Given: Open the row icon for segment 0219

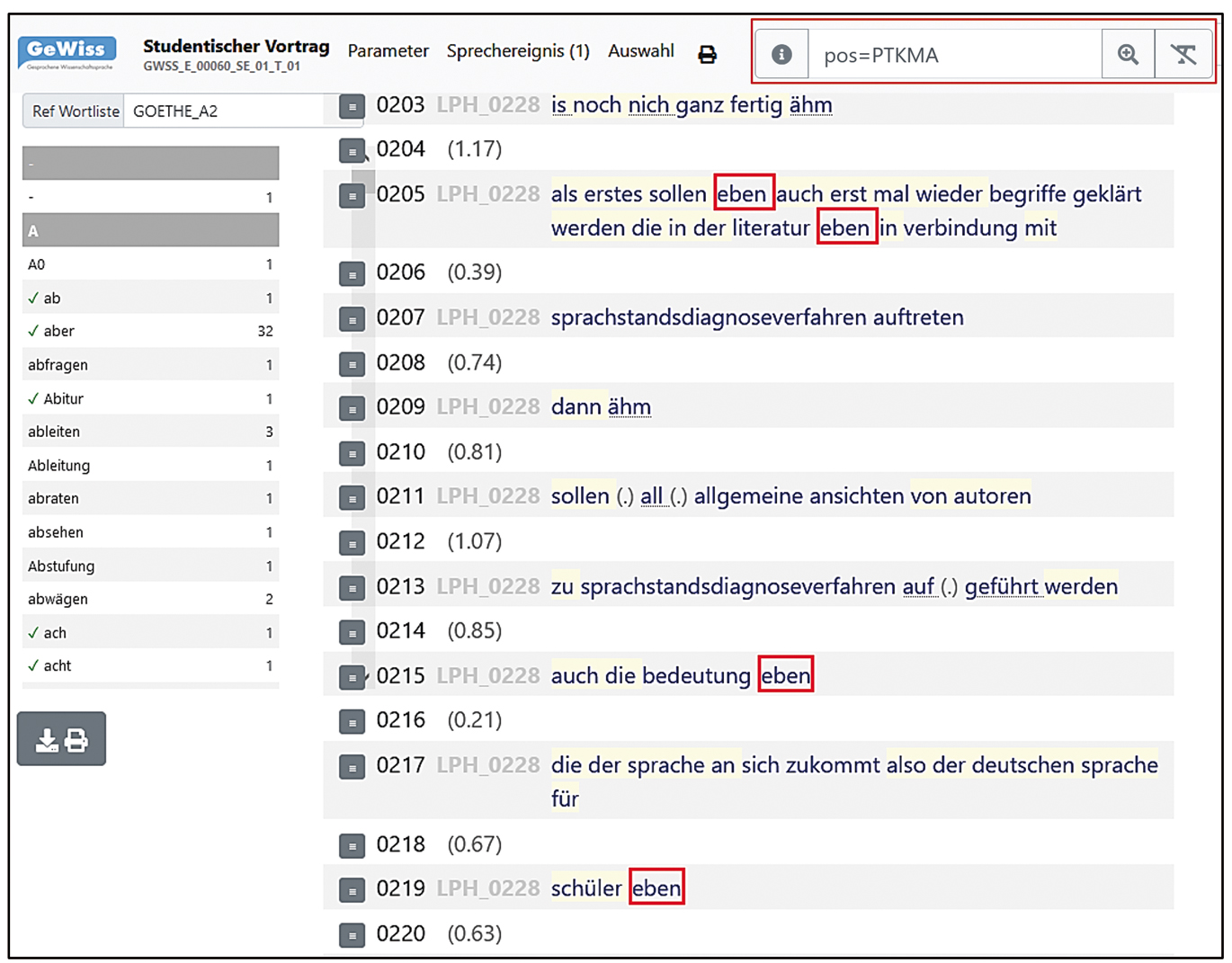Looking at the screenshot, I should [352, 890].
